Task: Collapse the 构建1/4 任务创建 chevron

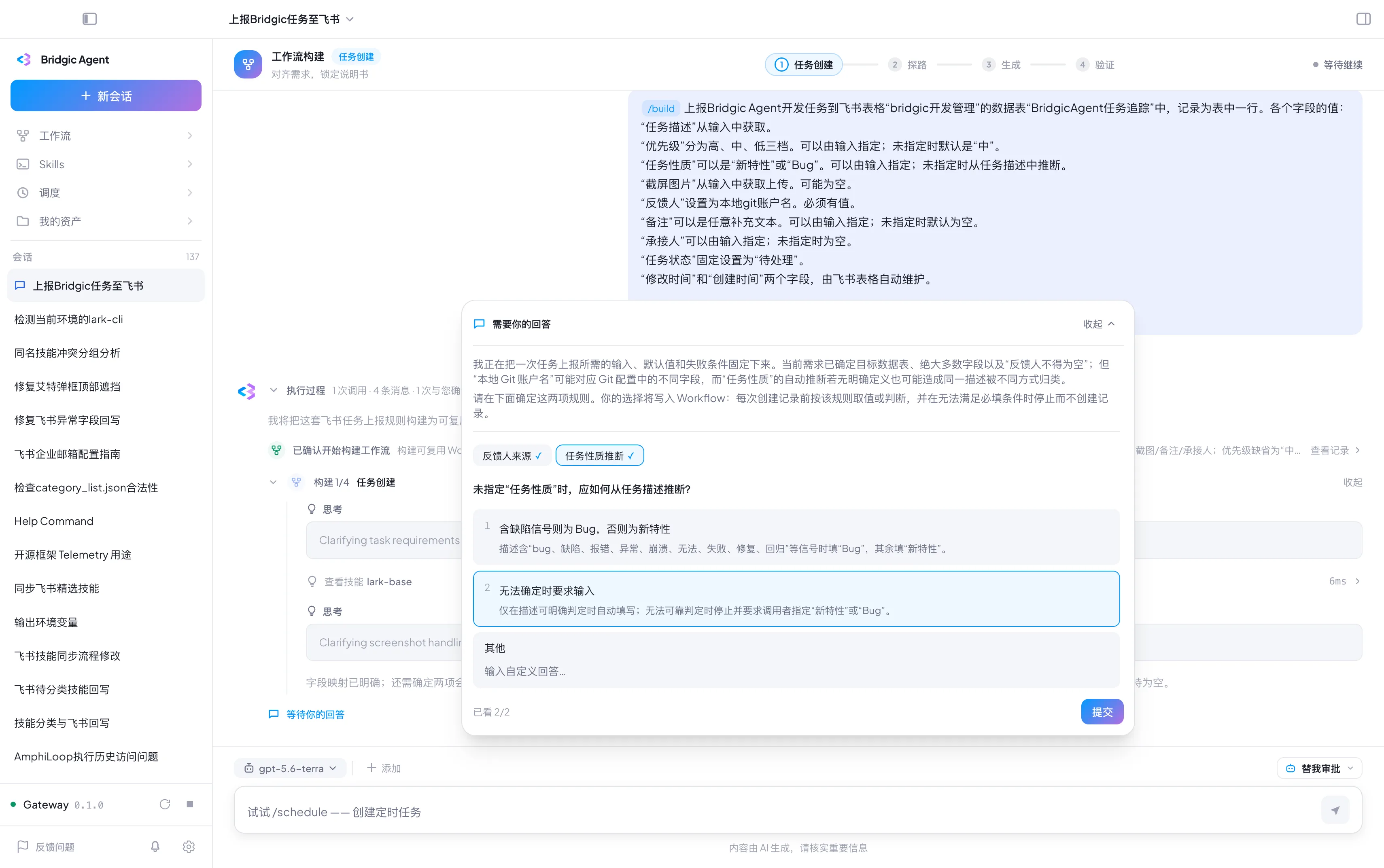Action: (273, 482)
